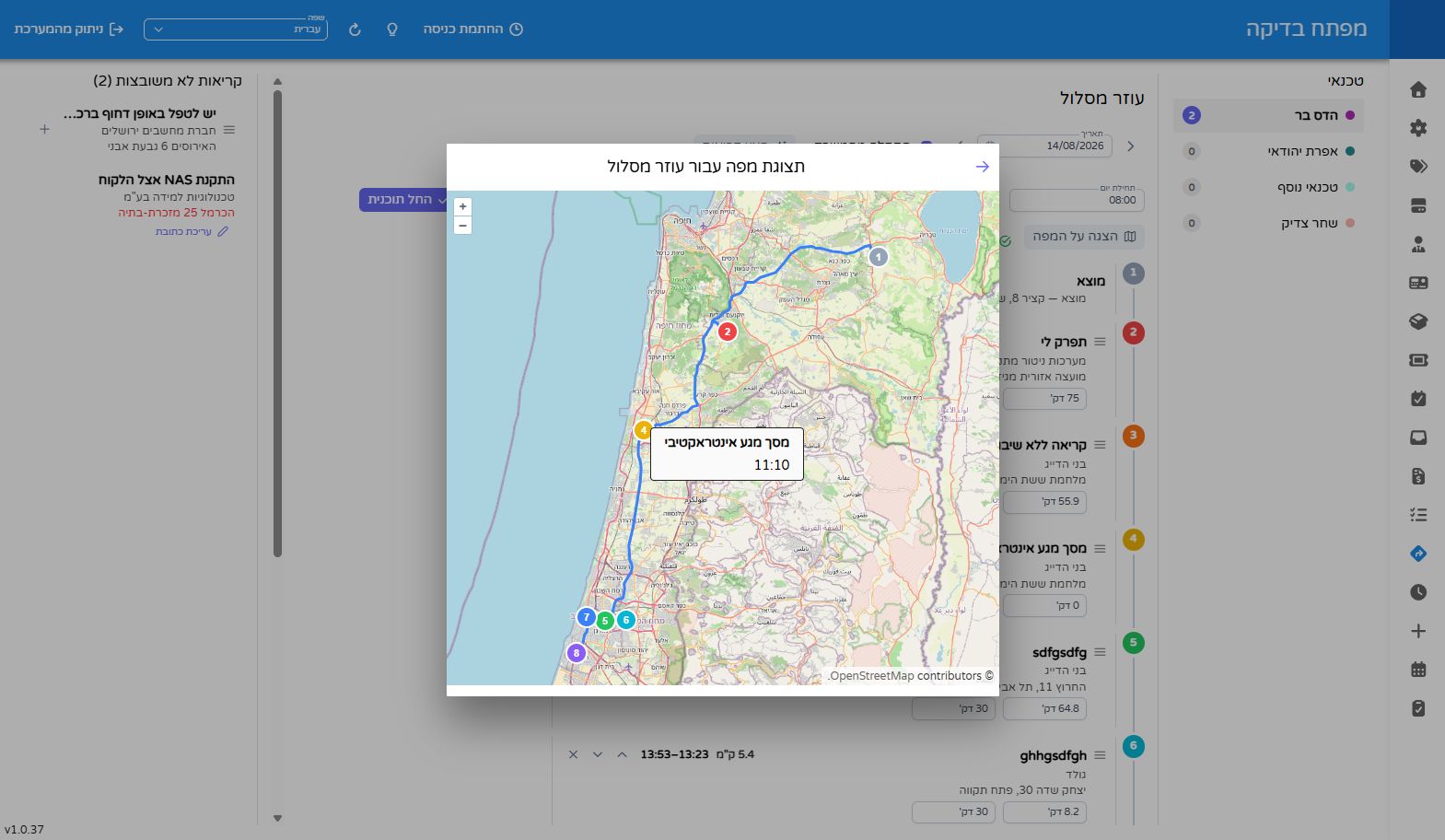Screen dimensions: 1445x840
Task: Open the open-box inventory icon in sidebar
Action: click(1418, 321)
